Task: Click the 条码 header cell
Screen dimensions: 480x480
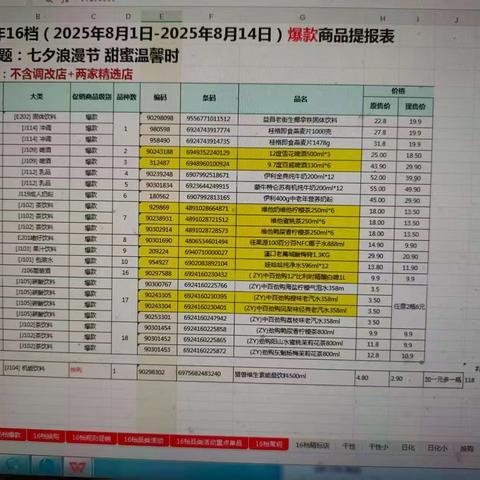Action: pos(209,98)
